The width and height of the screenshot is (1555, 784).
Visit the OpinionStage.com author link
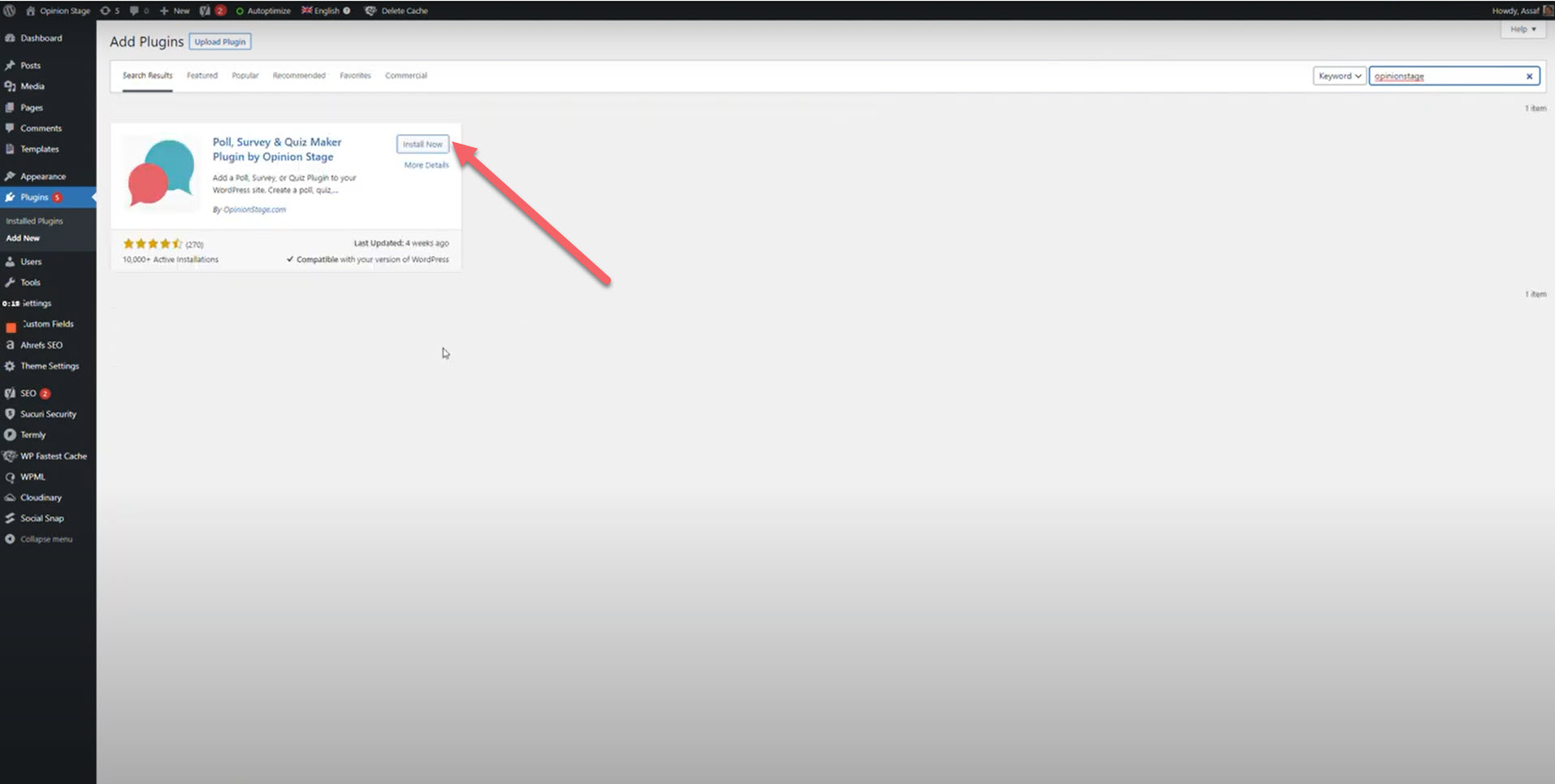[x=254, y=210]
